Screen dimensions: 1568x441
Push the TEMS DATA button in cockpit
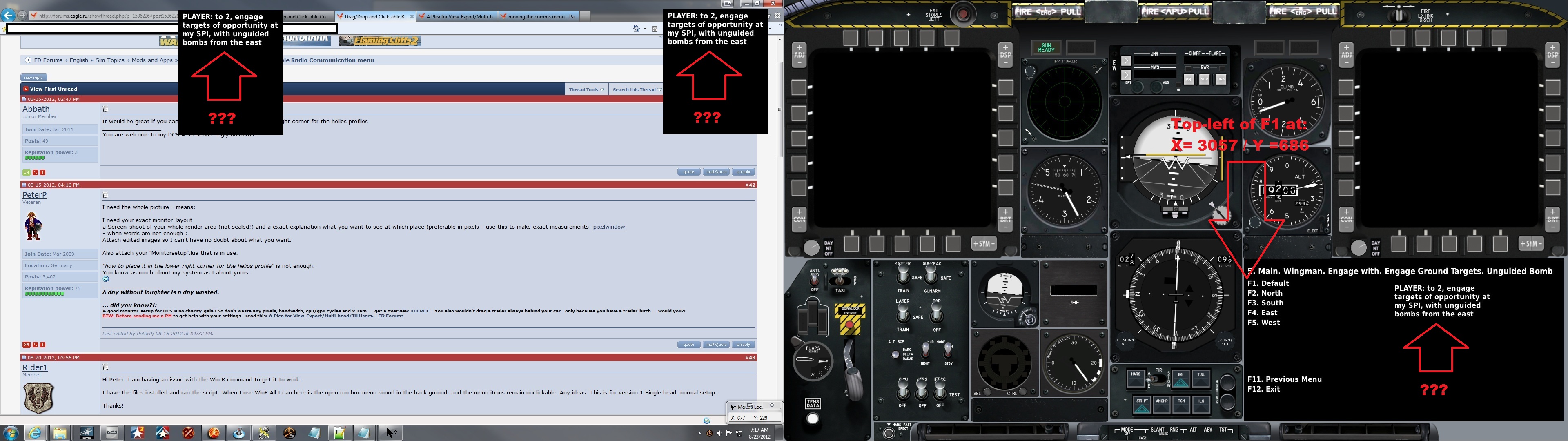813,418
